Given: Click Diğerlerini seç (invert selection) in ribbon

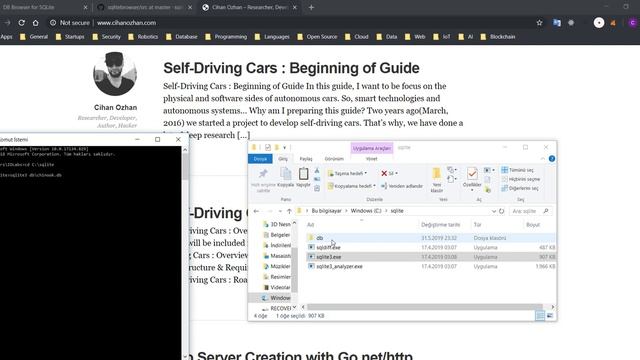Looking at the screenshot, I should click(520, 188).
